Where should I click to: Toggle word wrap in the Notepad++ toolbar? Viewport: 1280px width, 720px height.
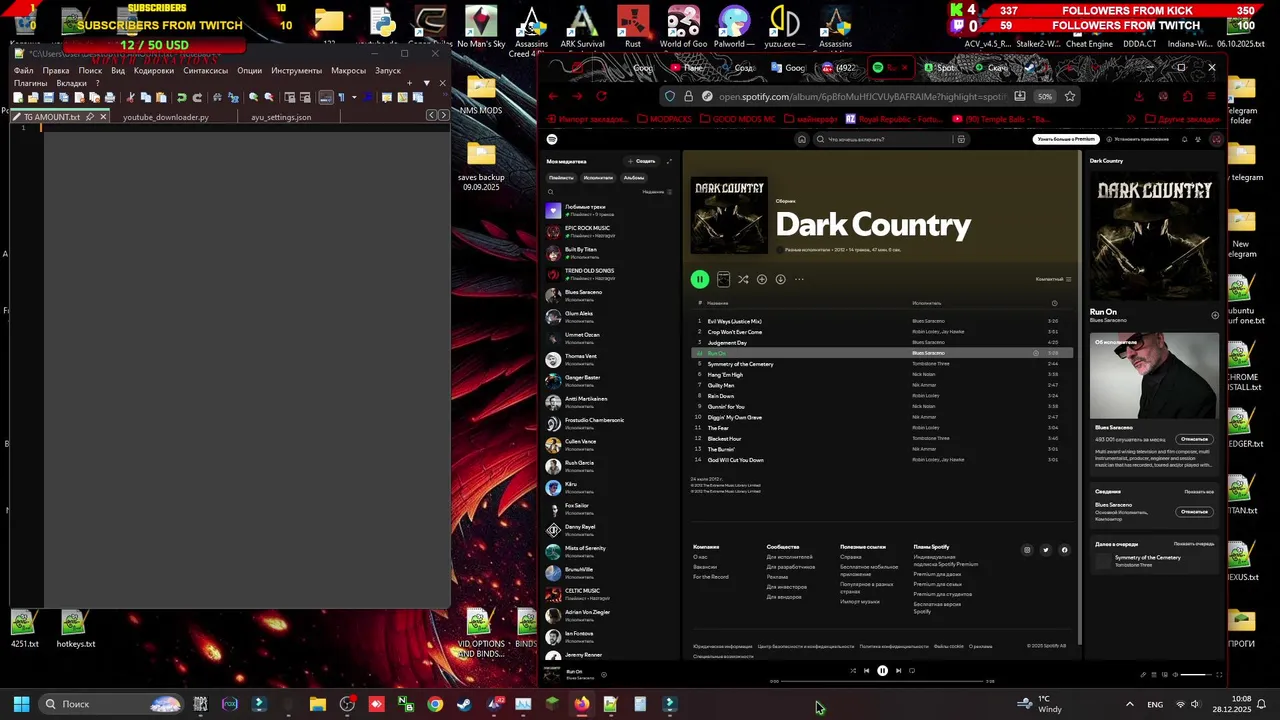(326, 97)
